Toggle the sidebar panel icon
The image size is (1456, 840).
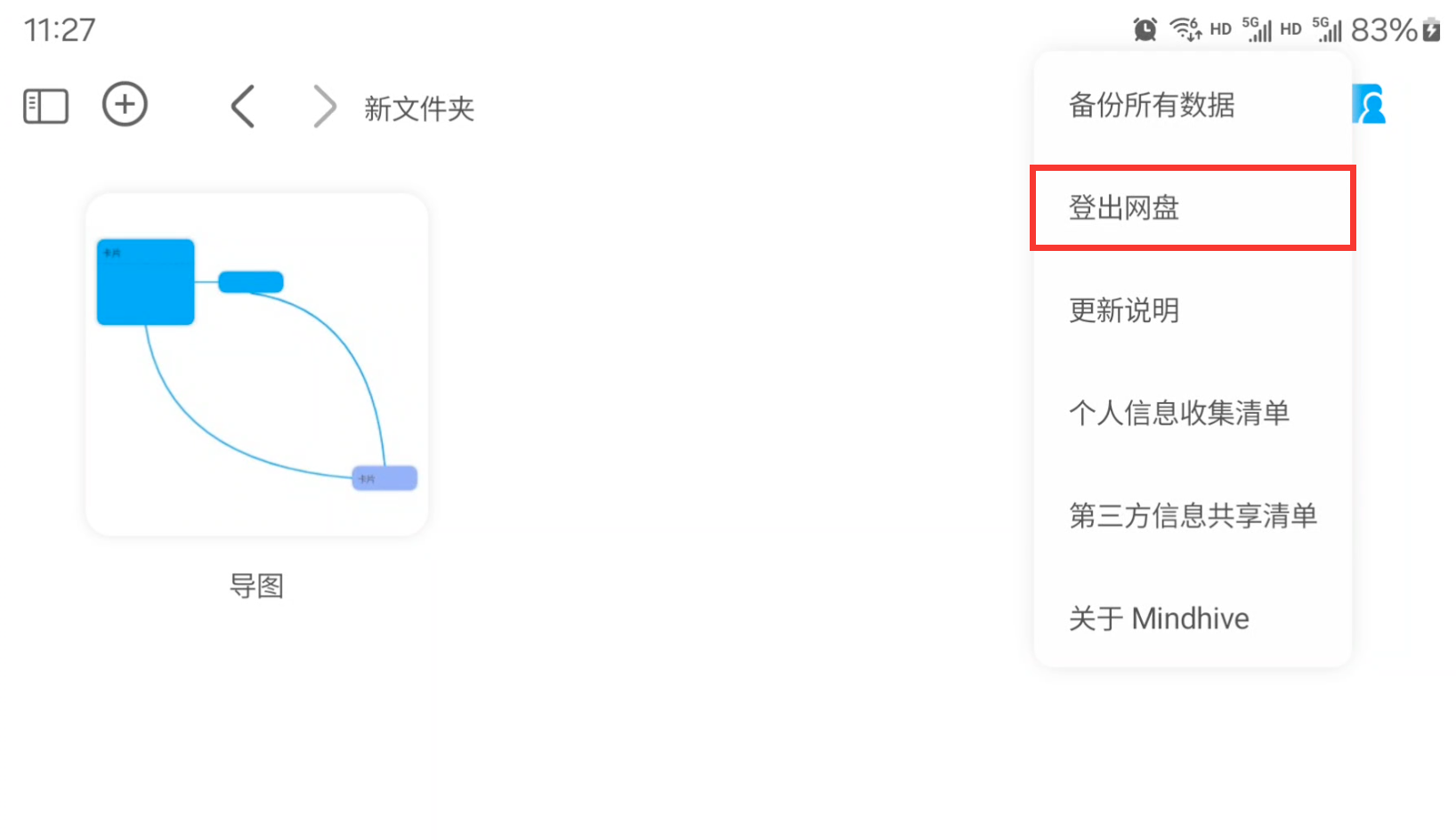45,106
